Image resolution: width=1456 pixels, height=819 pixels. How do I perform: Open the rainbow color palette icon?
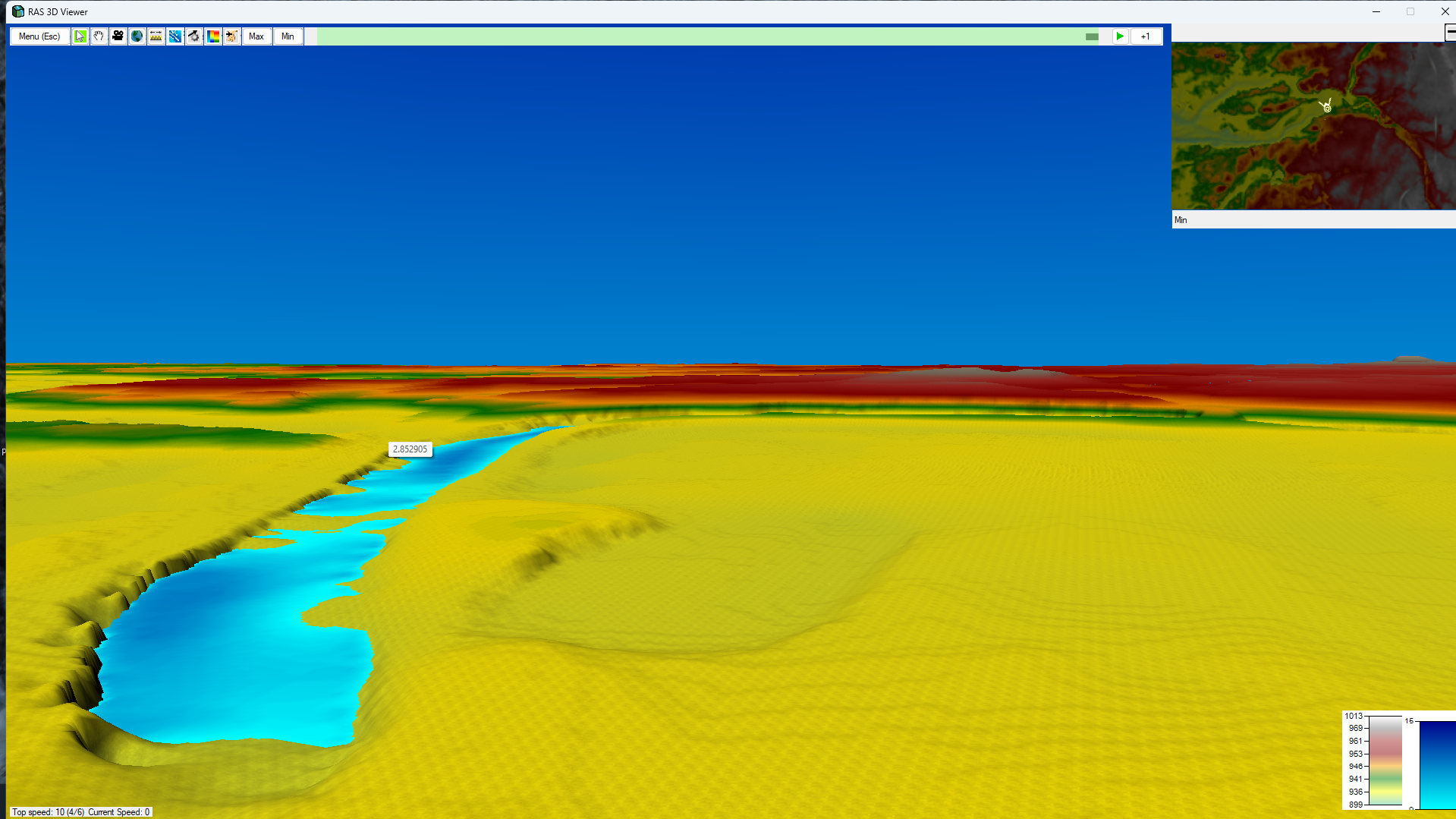(x=212, y=36)
